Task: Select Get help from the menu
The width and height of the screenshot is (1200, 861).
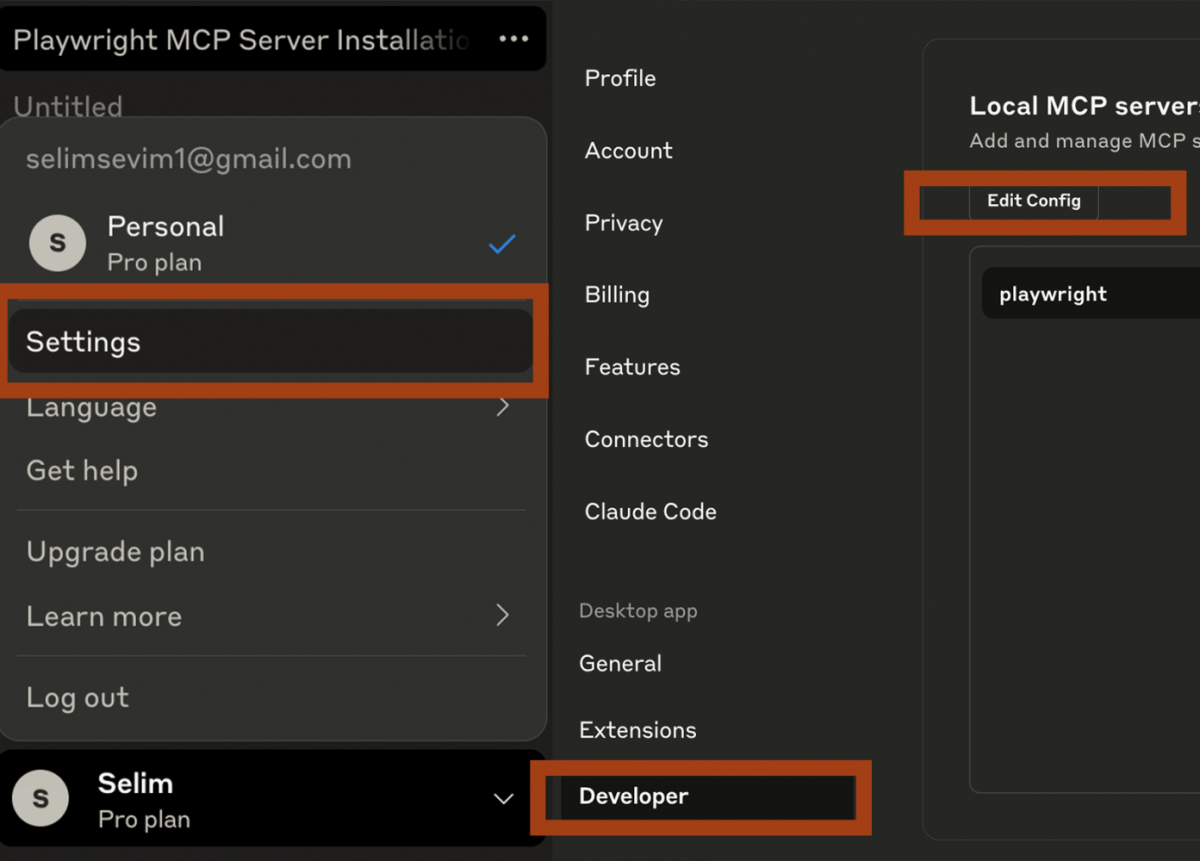Action: pos(81,470)
